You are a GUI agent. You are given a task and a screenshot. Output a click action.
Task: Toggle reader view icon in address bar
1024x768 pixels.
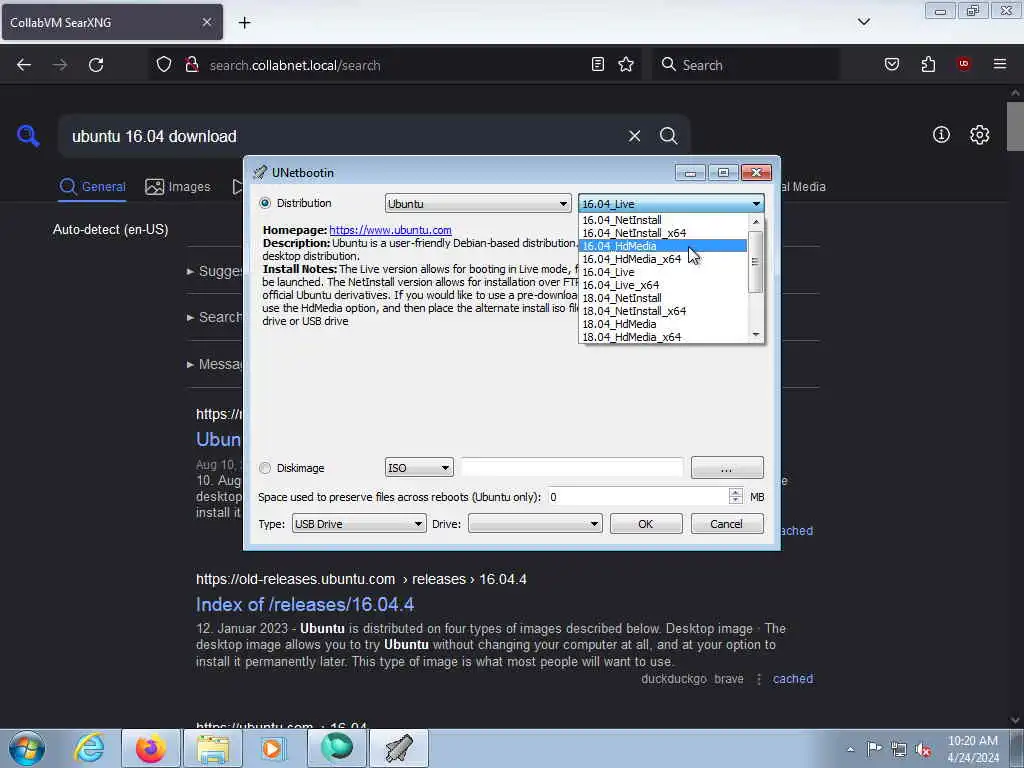(x=598, y=64)
